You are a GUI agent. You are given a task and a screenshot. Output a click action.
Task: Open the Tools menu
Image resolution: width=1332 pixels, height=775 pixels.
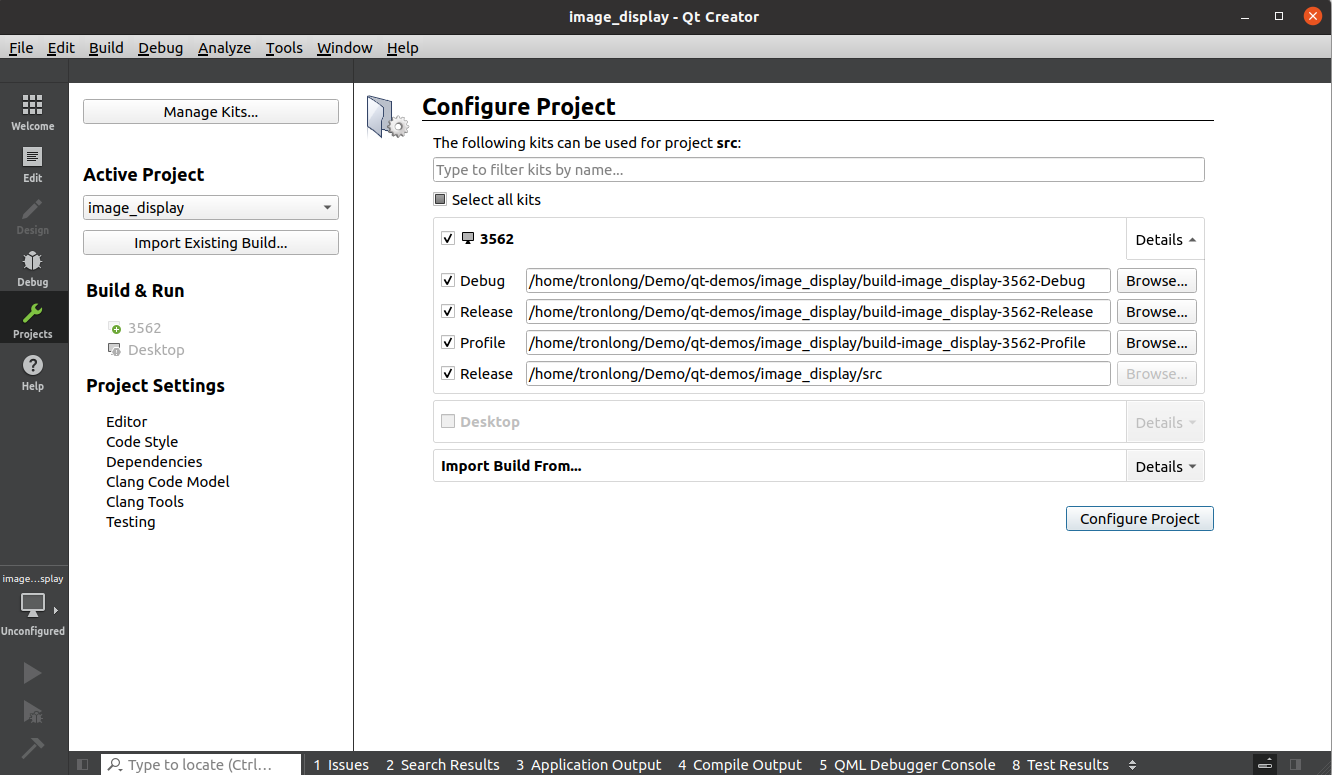(284, 48)
